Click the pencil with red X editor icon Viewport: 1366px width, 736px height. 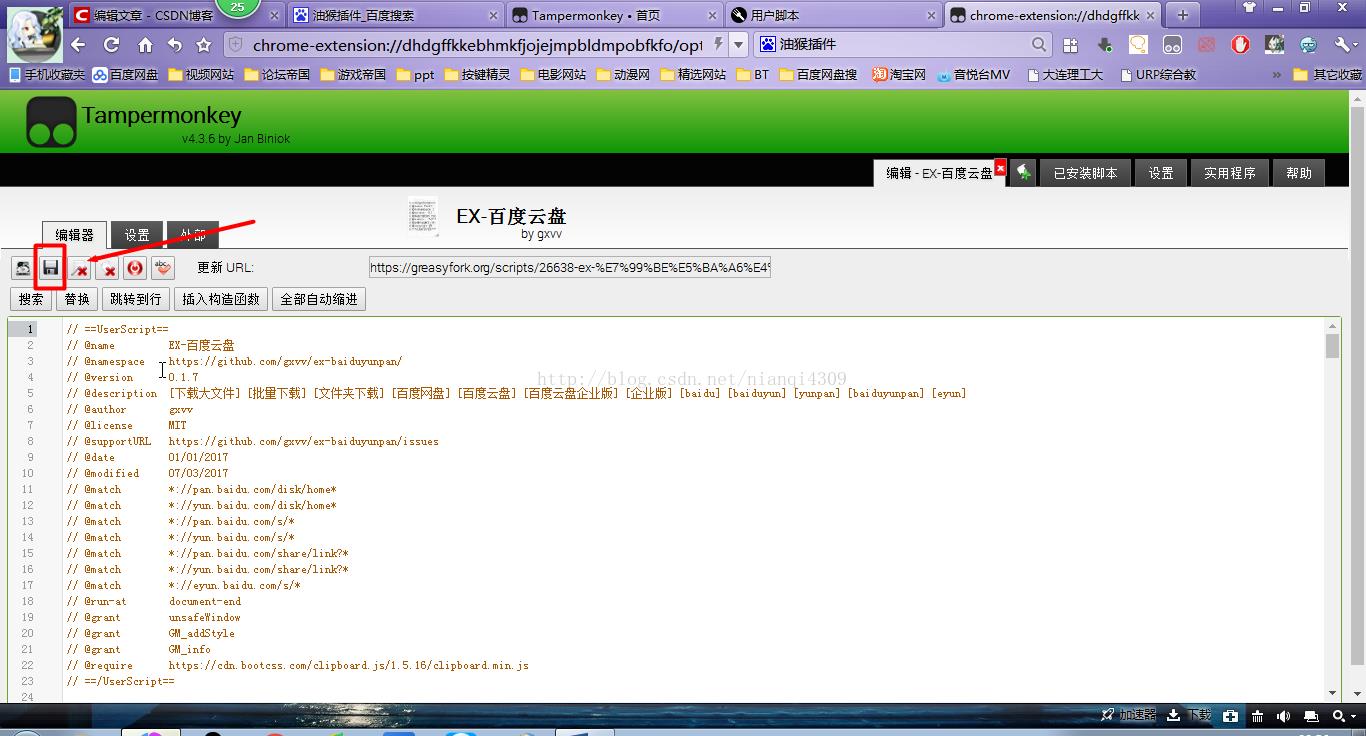pyautogui.click(x=80, y=268)
